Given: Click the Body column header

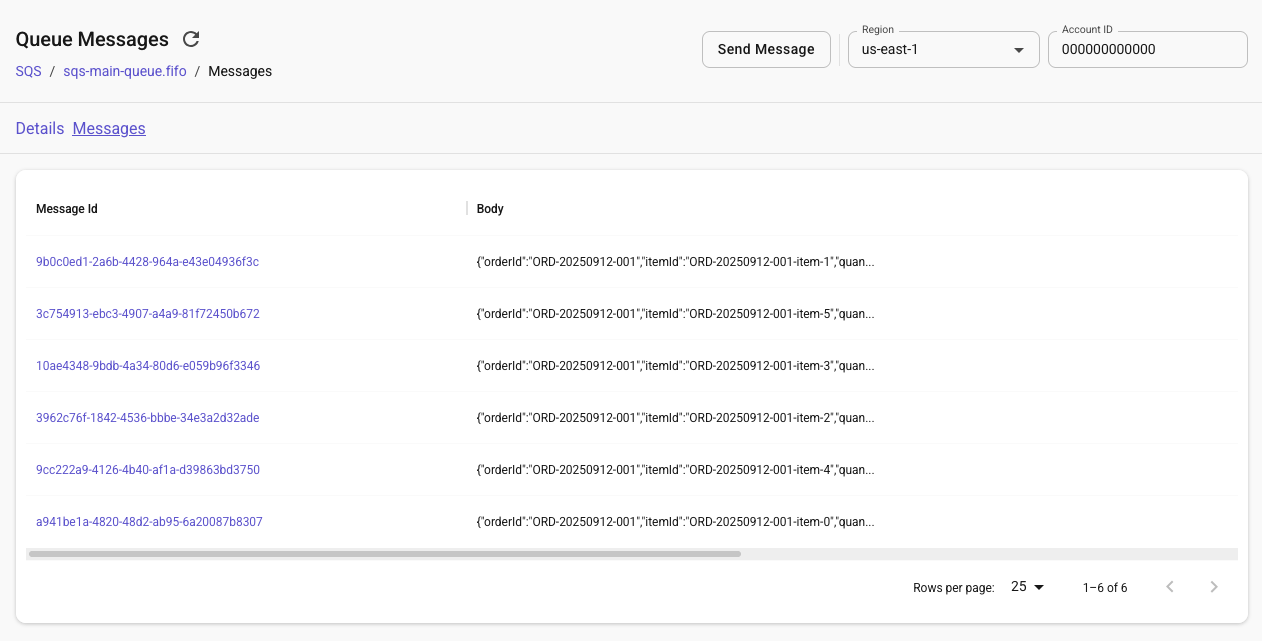Looking at the screenshot, I should [x=490, y=208].
